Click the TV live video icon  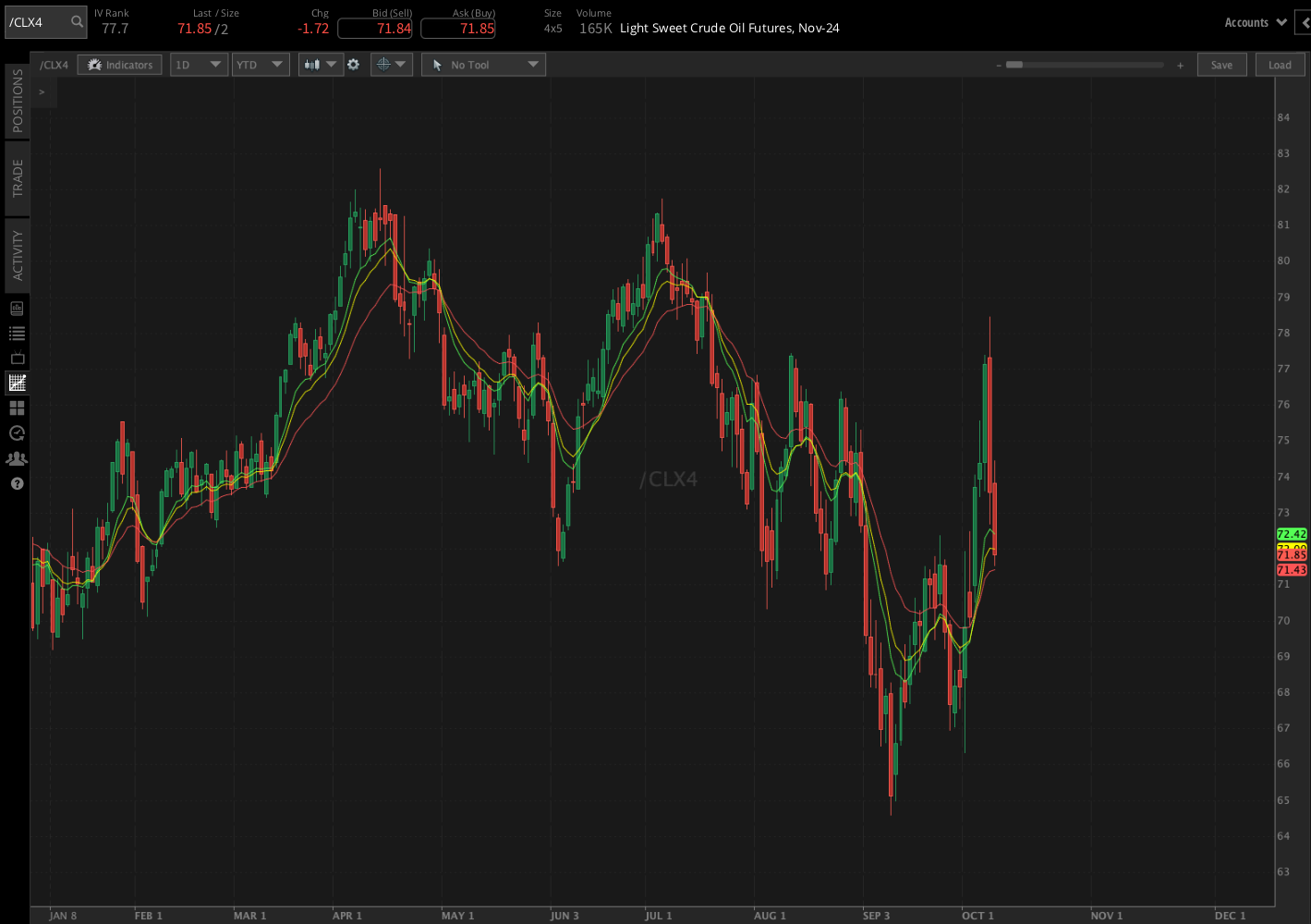point(17,358)
